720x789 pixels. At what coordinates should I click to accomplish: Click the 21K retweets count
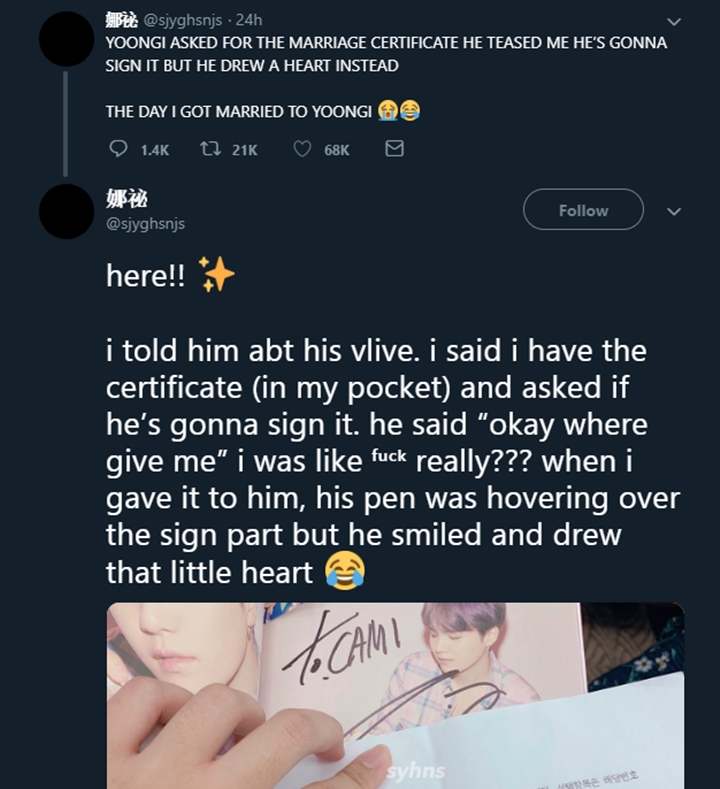tap(245, 150)
